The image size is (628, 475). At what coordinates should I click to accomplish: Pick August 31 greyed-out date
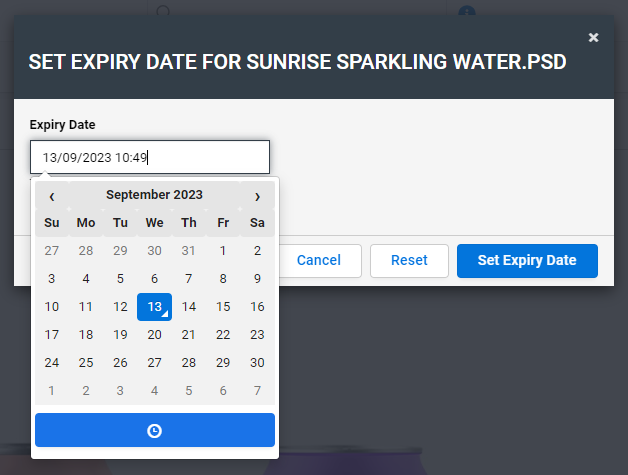tap(189, 251)
